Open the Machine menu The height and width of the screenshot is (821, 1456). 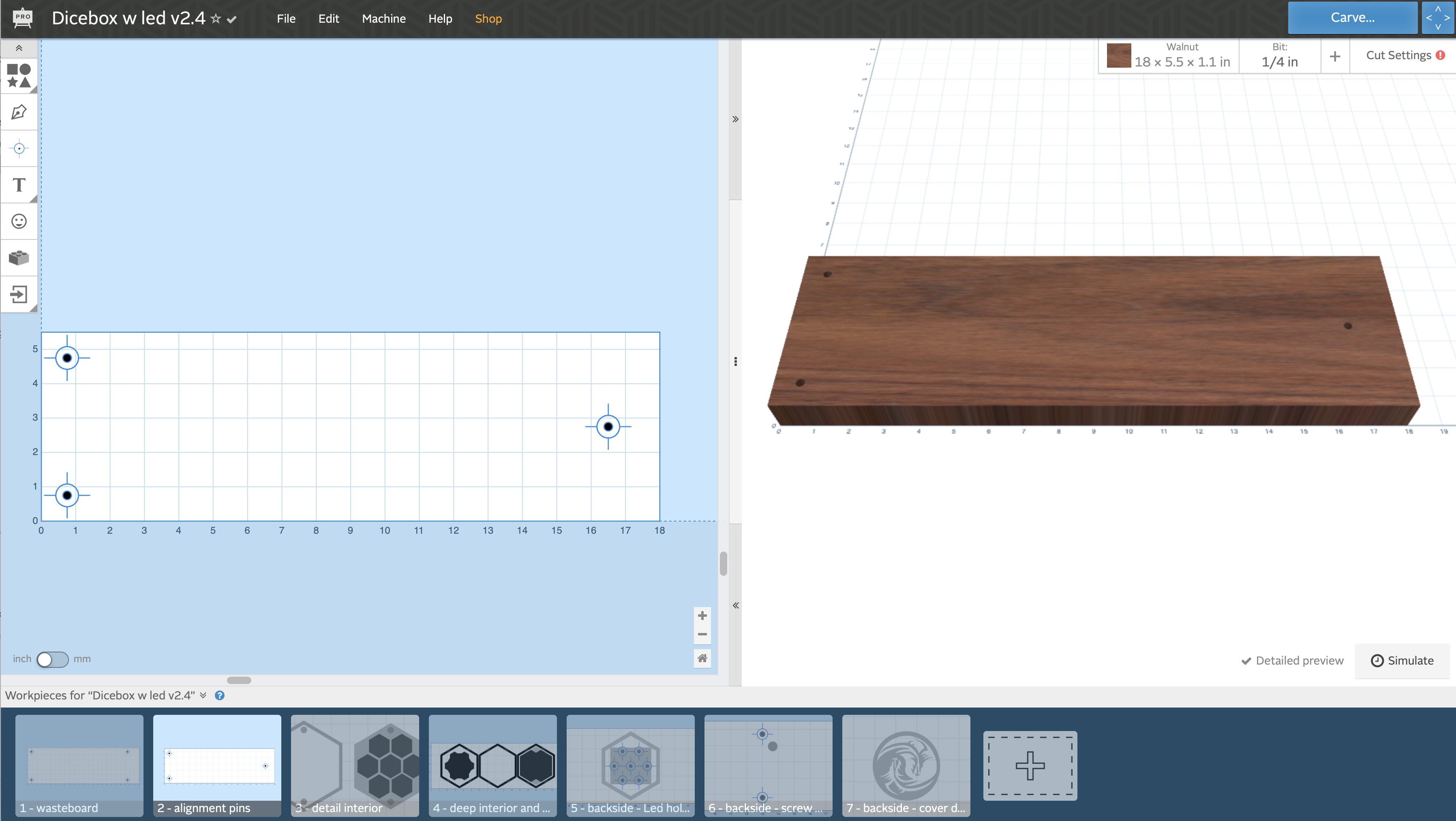[x=383, y=19]
